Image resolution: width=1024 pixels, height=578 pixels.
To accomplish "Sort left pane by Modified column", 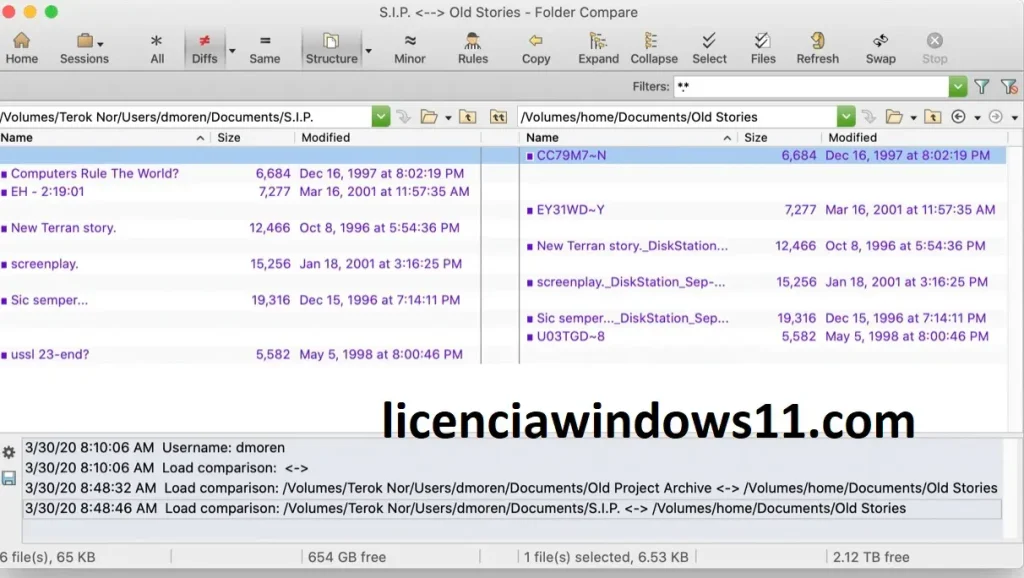I will click(389, 138).
